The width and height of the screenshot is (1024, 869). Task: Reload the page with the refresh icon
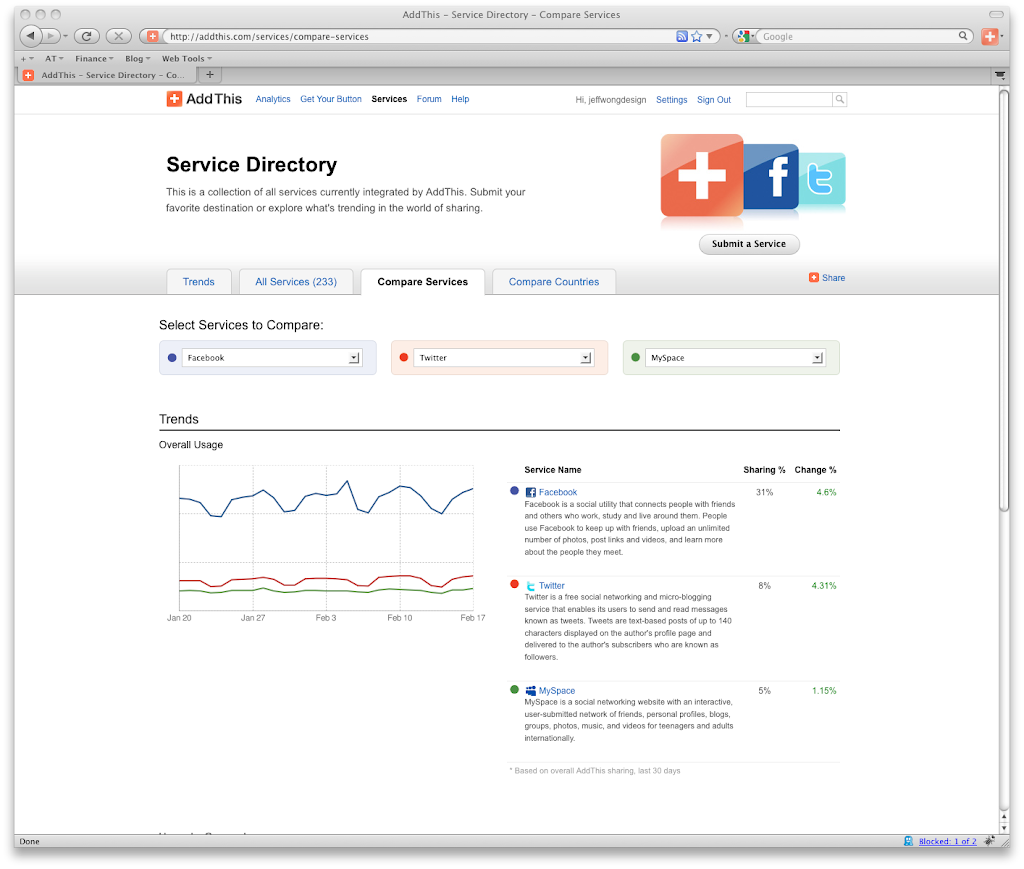86,36
